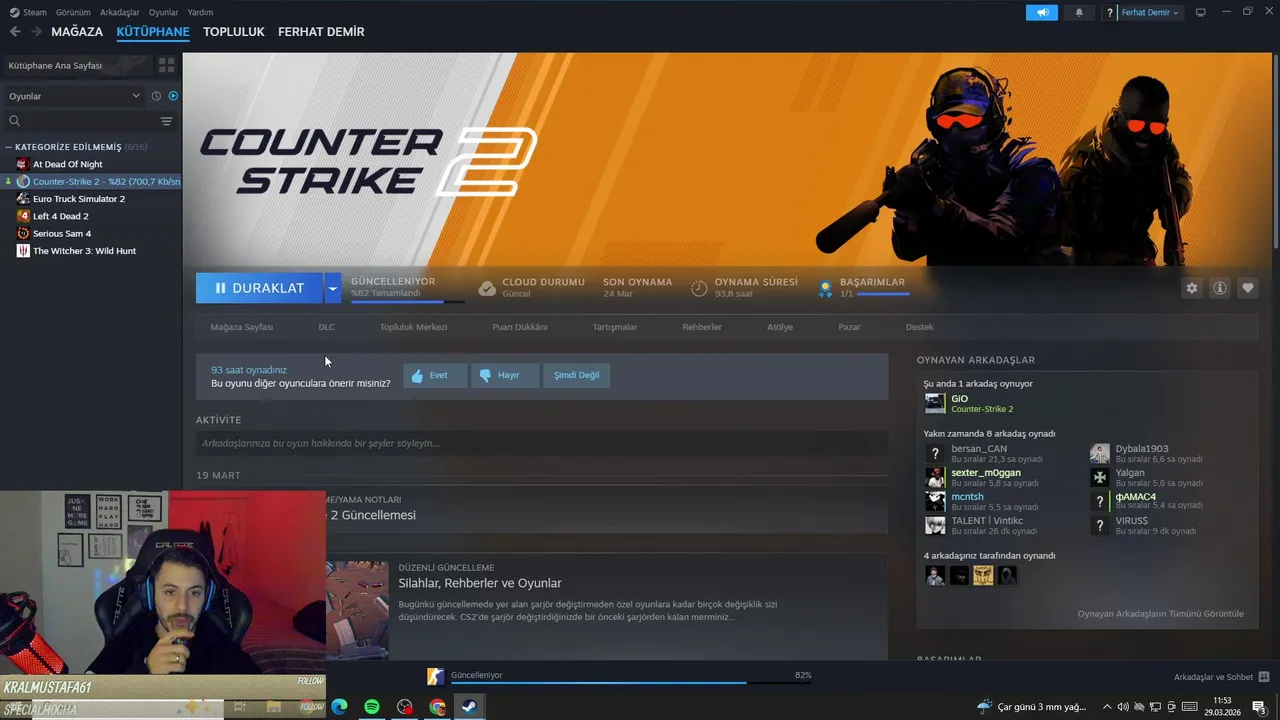The image size is (1280, 720).
Task: Pause the download with Duraklat
Action: tap(259, 288)
